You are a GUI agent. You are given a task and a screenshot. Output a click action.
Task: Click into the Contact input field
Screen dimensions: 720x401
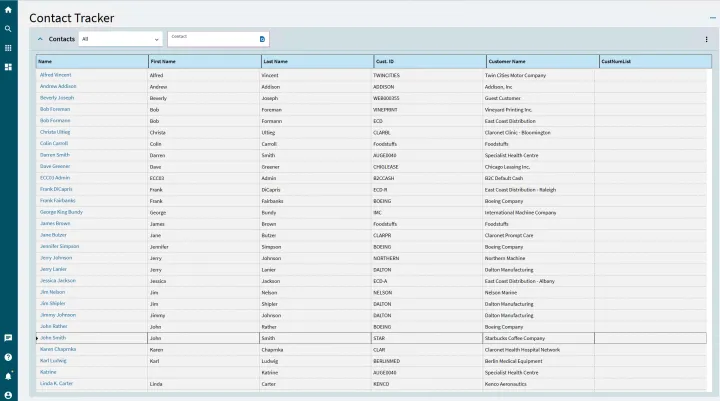tap(212, 40)
